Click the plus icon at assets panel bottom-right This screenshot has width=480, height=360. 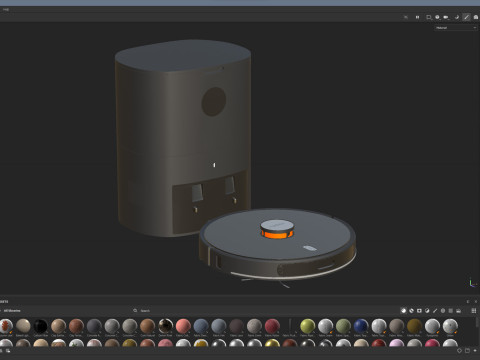[476, 351]
